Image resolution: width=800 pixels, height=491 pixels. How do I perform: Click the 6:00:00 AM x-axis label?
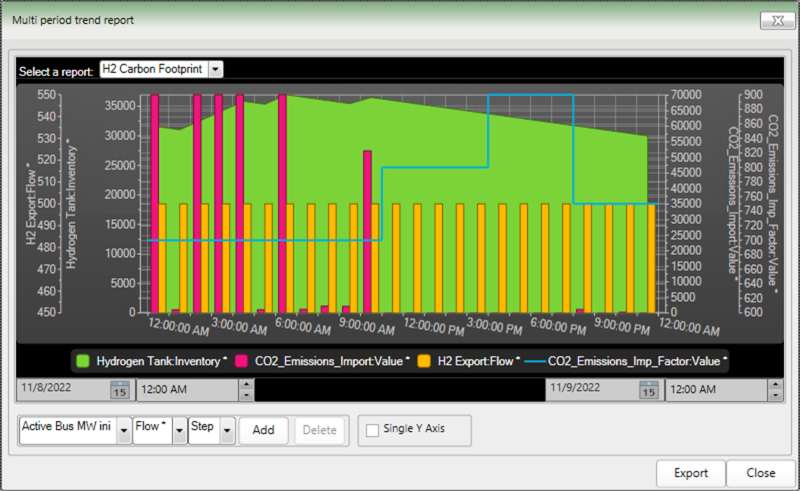303,326
